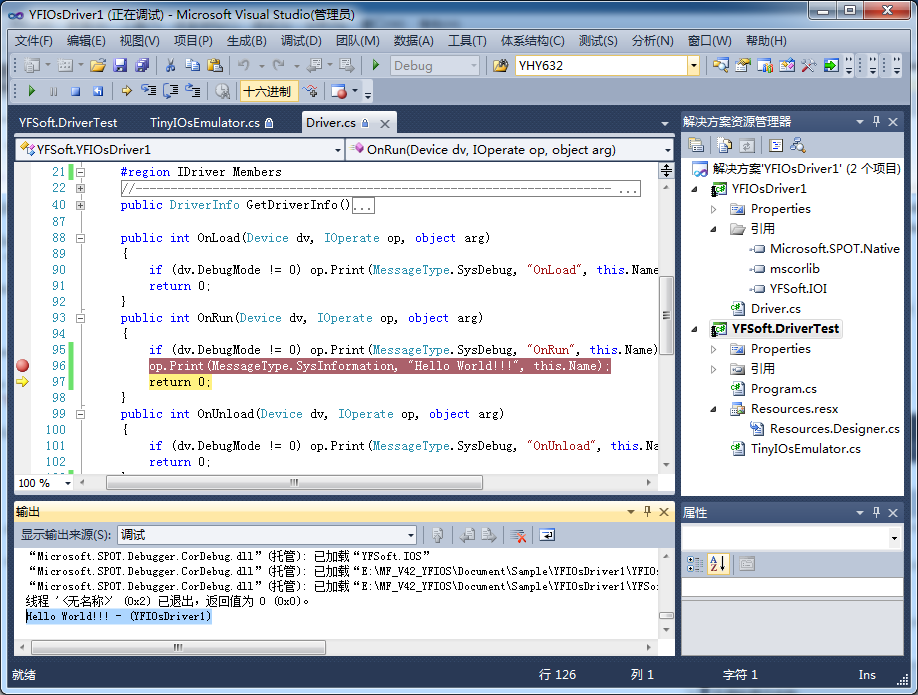The height and width of the screenshot is (695, 918).
Task: Click the View Code icon in Solution Explorer
Action: point(776,145)
